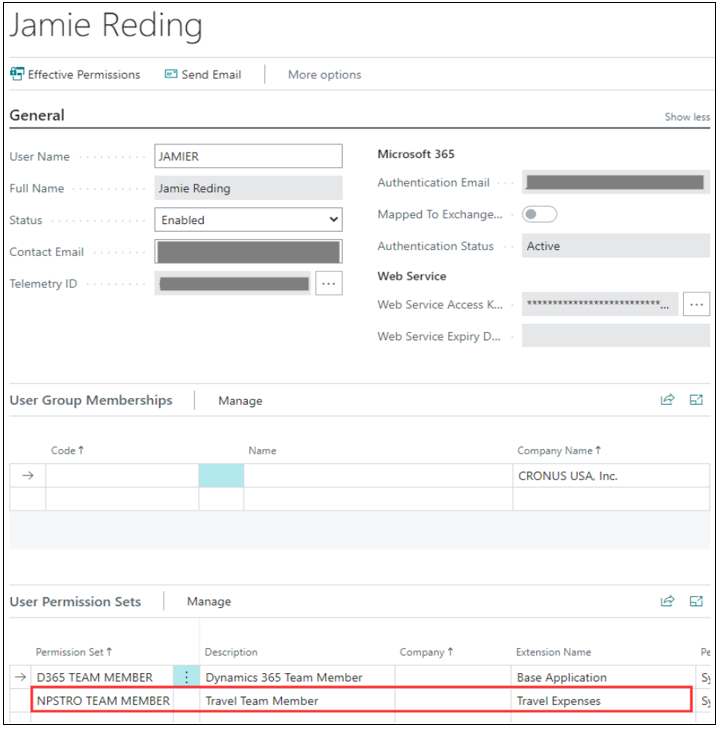Toggle Mapped To Exchange switch

pos(539,214)
